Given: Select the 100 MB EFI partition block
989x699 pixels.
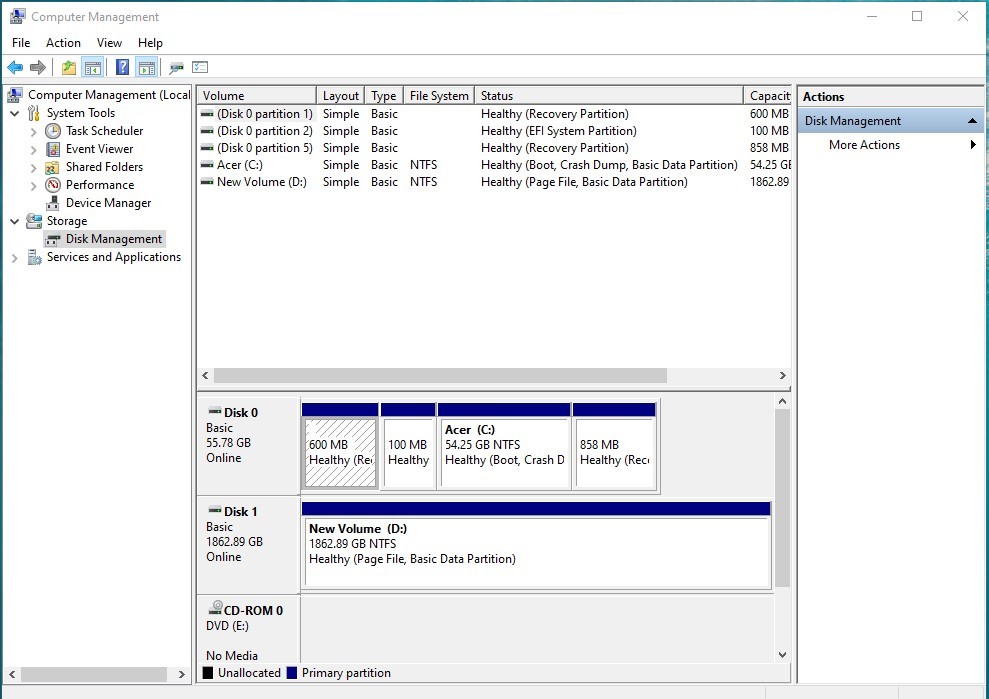Looking at the screenshot, I should [408, 447].
